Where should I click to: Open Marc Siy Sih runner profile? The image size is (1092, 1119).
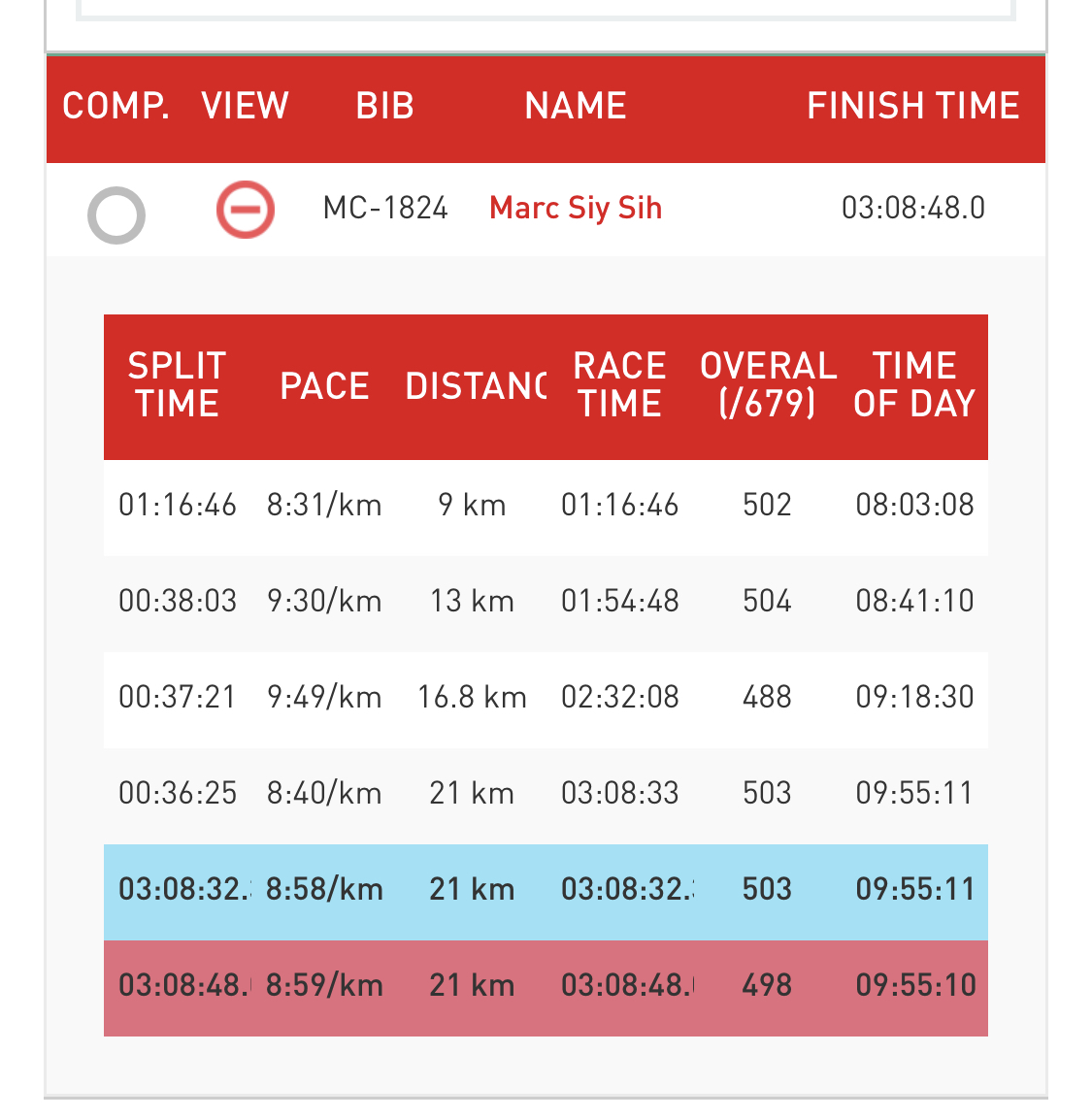(x=576, y=209)
